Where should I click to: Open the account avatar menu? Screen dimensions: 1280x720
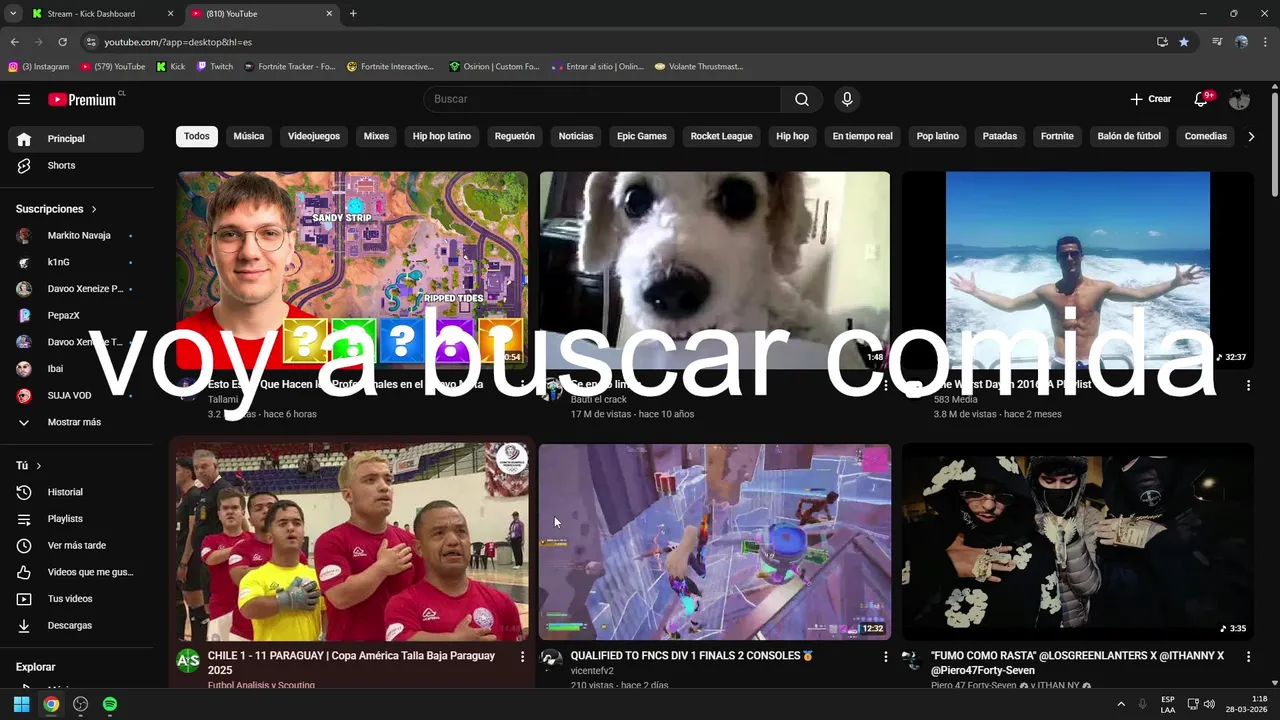[1239, 99]
